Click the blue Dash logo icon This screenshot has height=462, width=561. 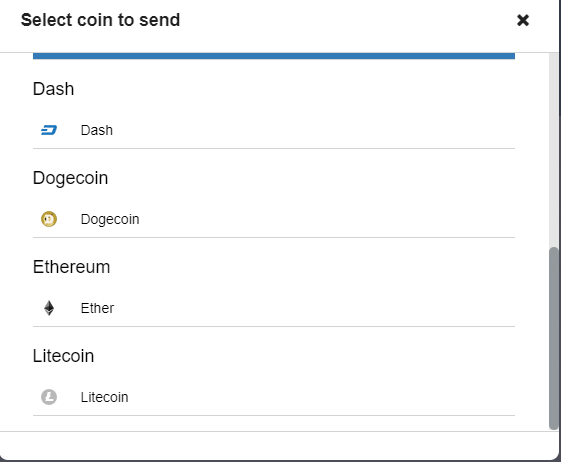pyautogui.click(x=49, y=130)
